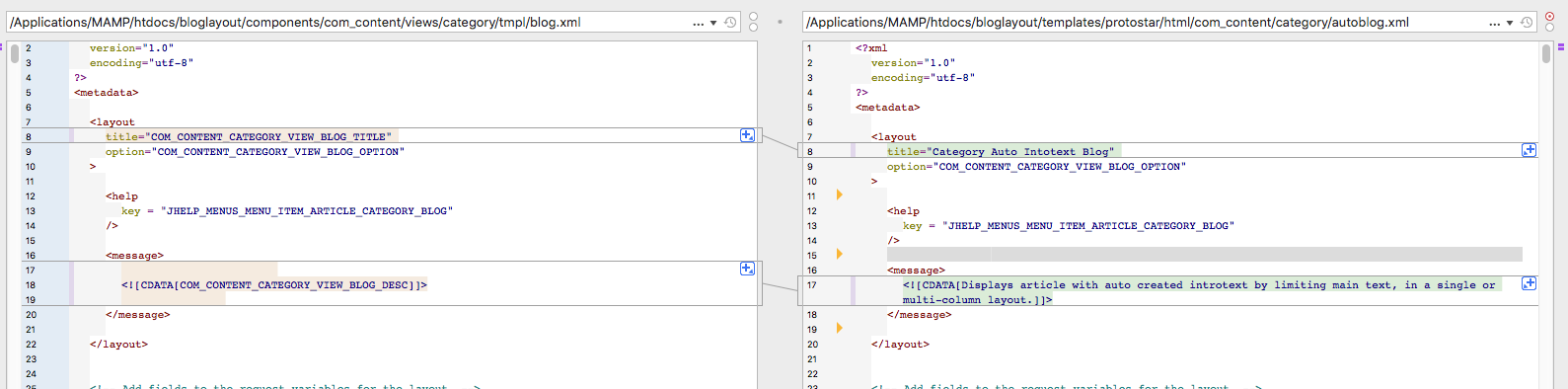The height and width of the screenshot is (389, 1568).
Task: Click the copy-change icon on right title line
Action: [1529, 150]
